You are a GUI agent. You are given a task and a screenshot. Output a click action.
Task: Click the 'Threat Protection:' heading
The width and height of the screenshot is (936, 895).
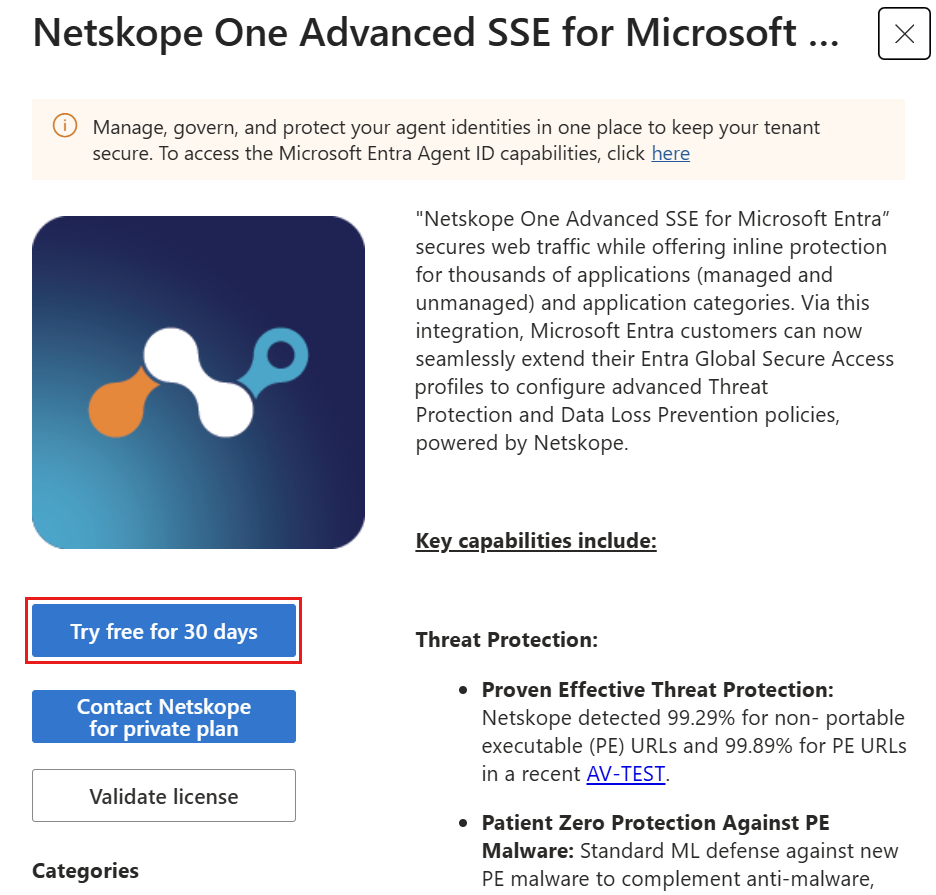point(507,639)
